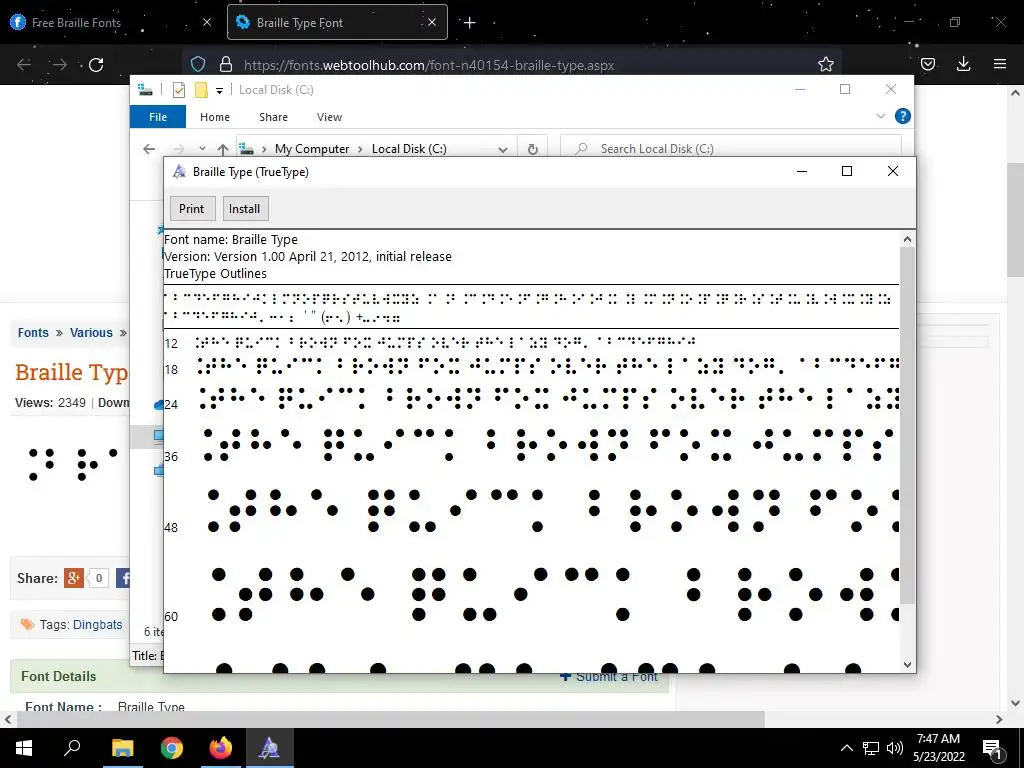1024x768 pixels.
Task: Share on Google Plus button
Action: click(x=74, y=578)
